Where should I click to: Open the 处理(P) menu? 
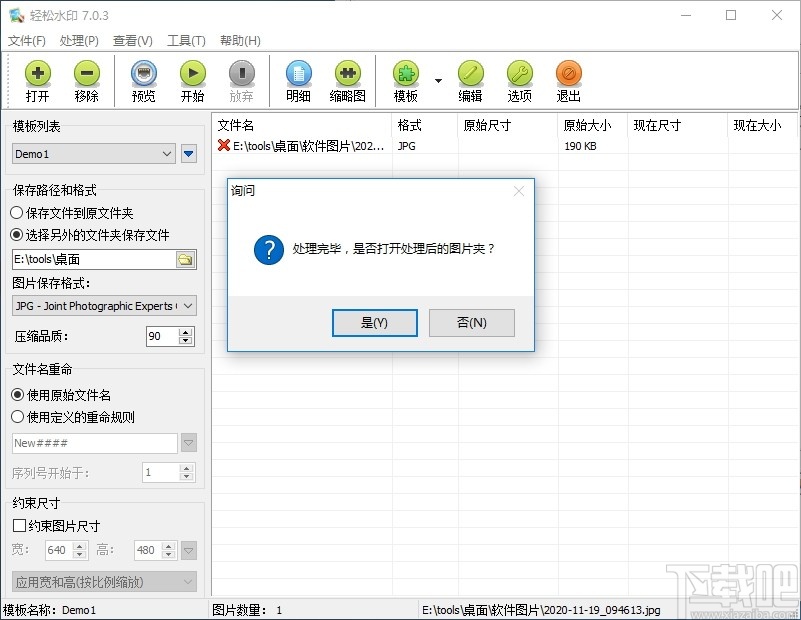(x=77, y=41)
